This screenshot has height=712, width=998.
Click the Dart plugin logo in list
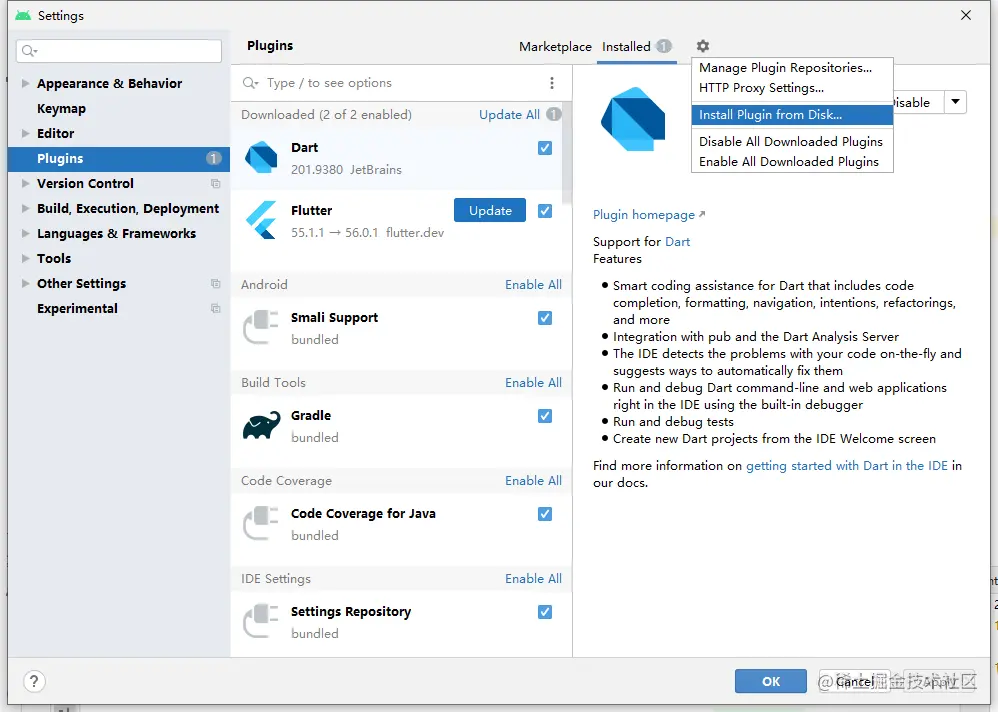point(262,157)
